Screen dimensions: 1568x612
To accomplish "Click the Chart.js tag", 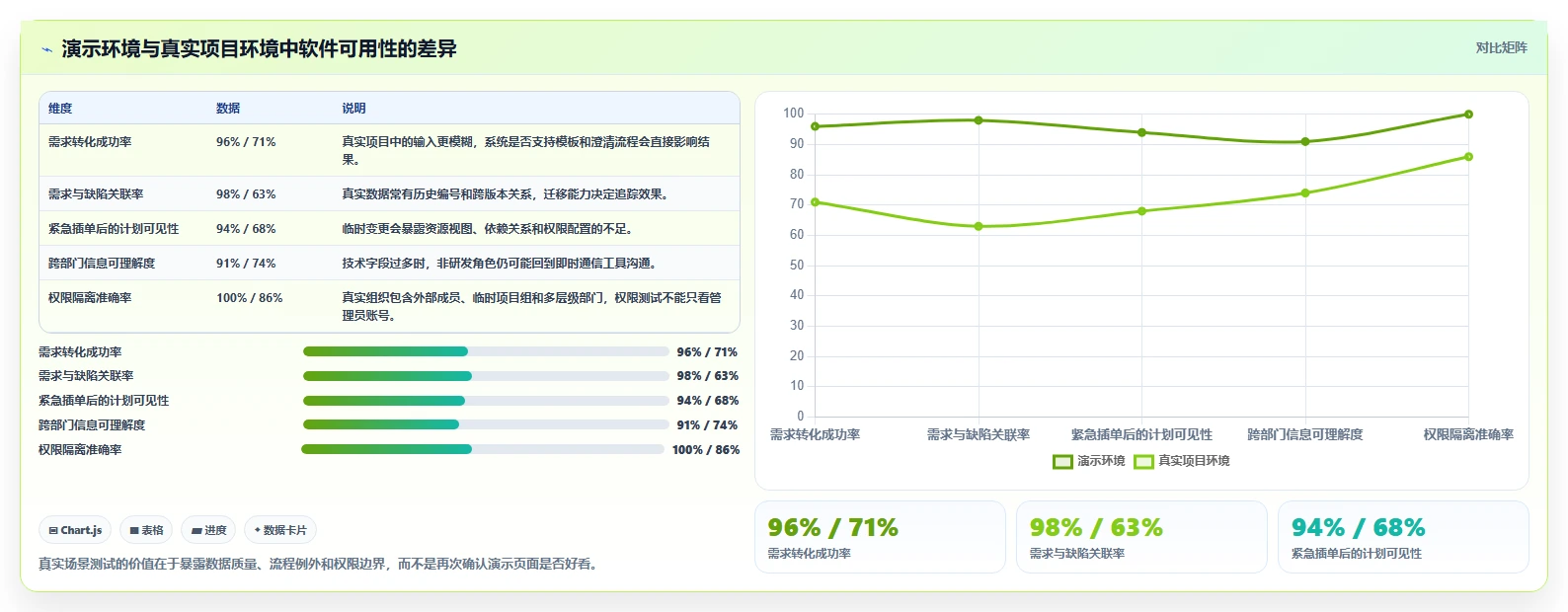I will pyautogui.click(x=75, y=530).
